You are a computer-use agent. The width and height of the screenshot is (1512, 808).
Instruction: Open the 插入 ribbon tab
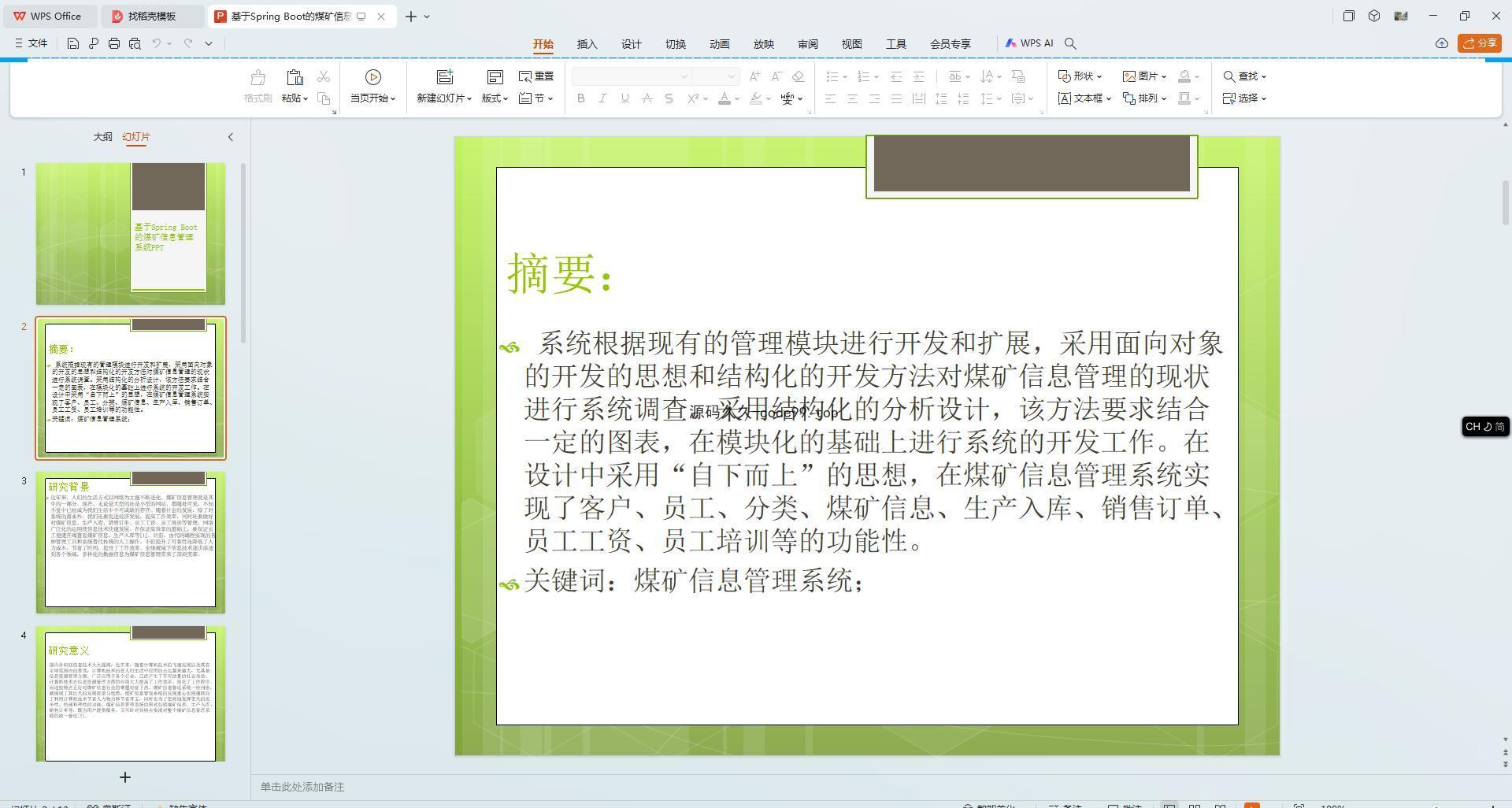point(587,44)
